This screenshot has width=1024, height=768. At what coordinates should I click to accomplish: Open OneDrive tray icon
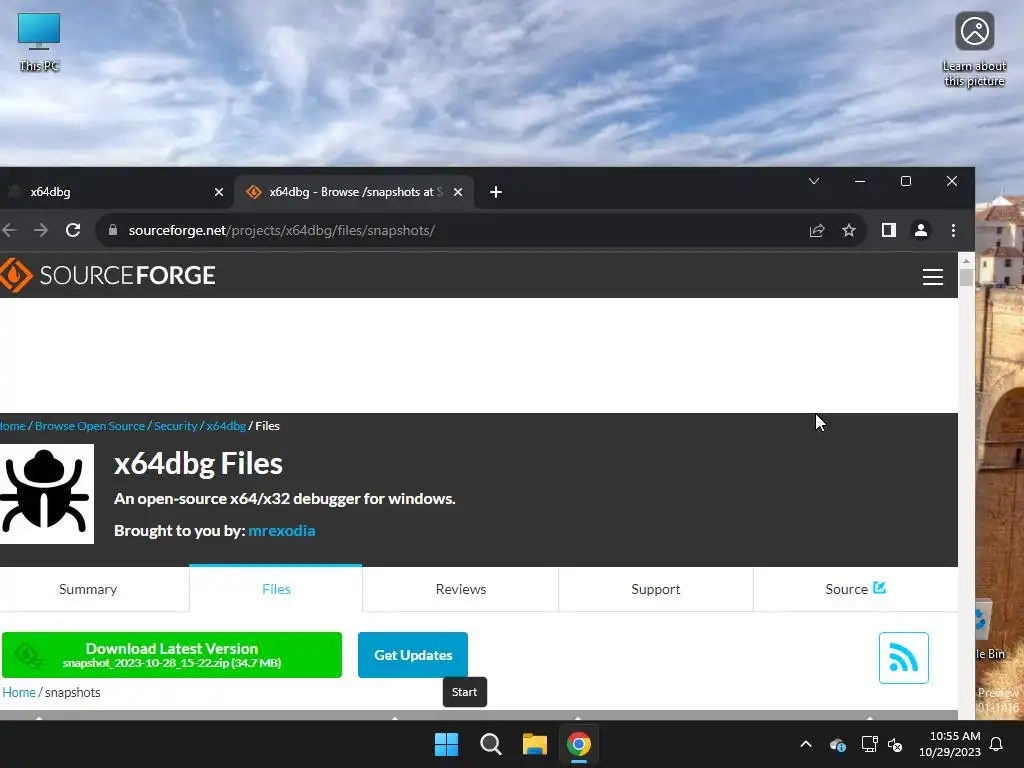coord(838,744)
